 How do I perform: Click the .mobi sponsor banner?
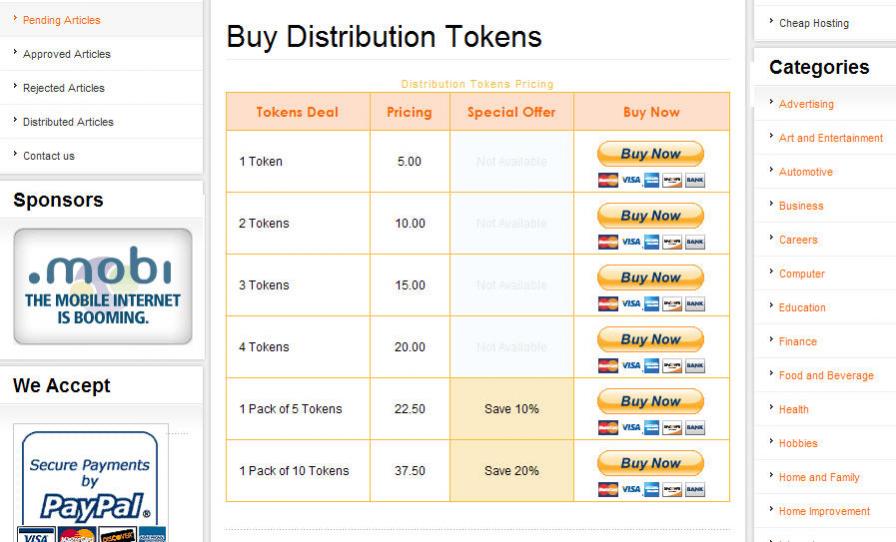(x=102, y=286)
